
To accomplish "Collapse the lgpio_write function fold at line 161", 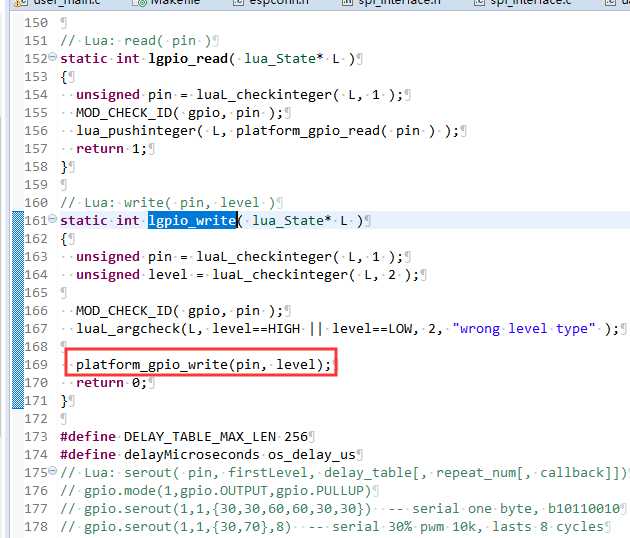I will (x=52, y=219).
